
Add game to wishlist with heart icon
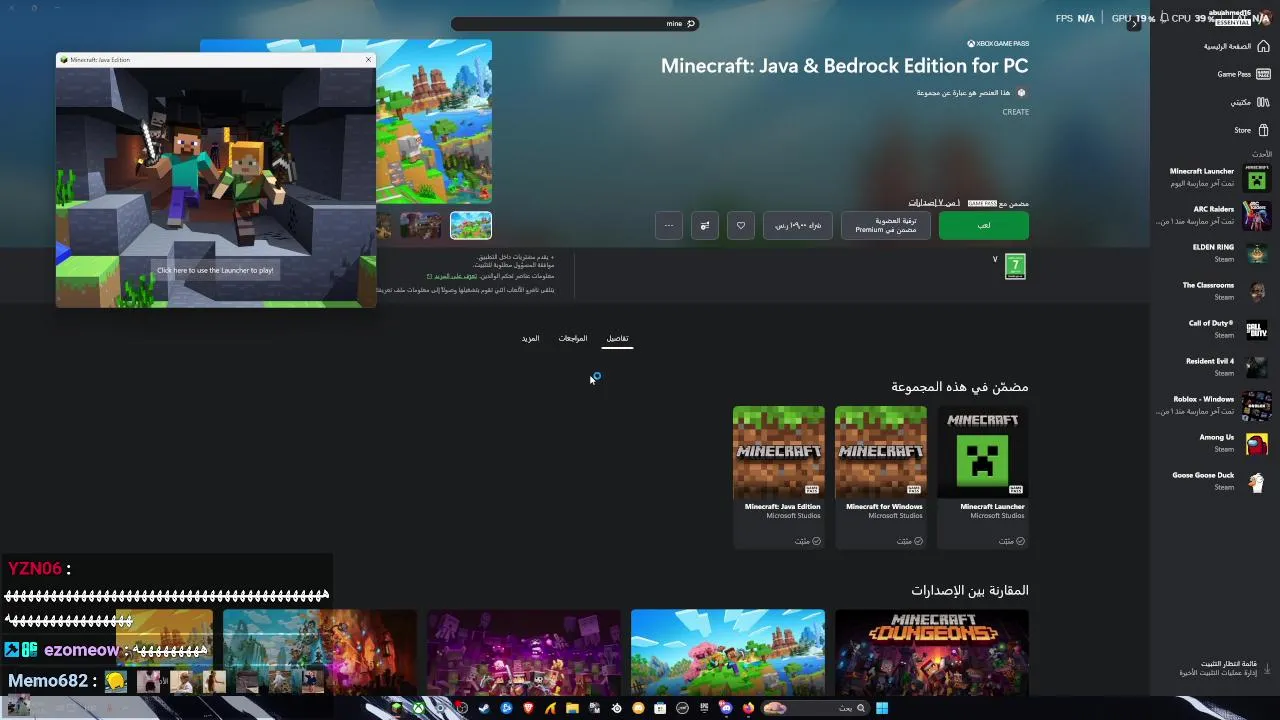click(x=741, y=225)
